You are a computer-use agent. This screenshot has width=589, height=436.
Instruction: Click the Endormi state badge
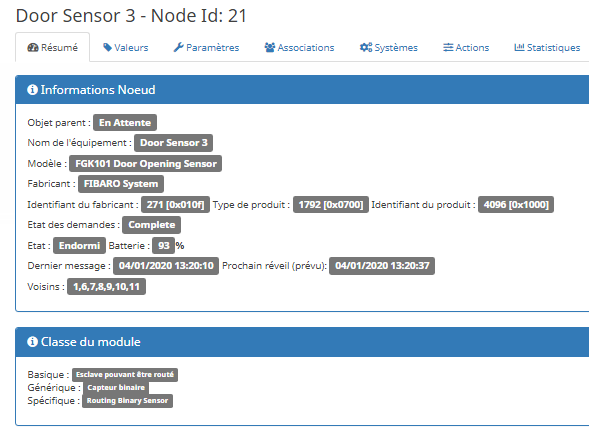tap(79, 246)
